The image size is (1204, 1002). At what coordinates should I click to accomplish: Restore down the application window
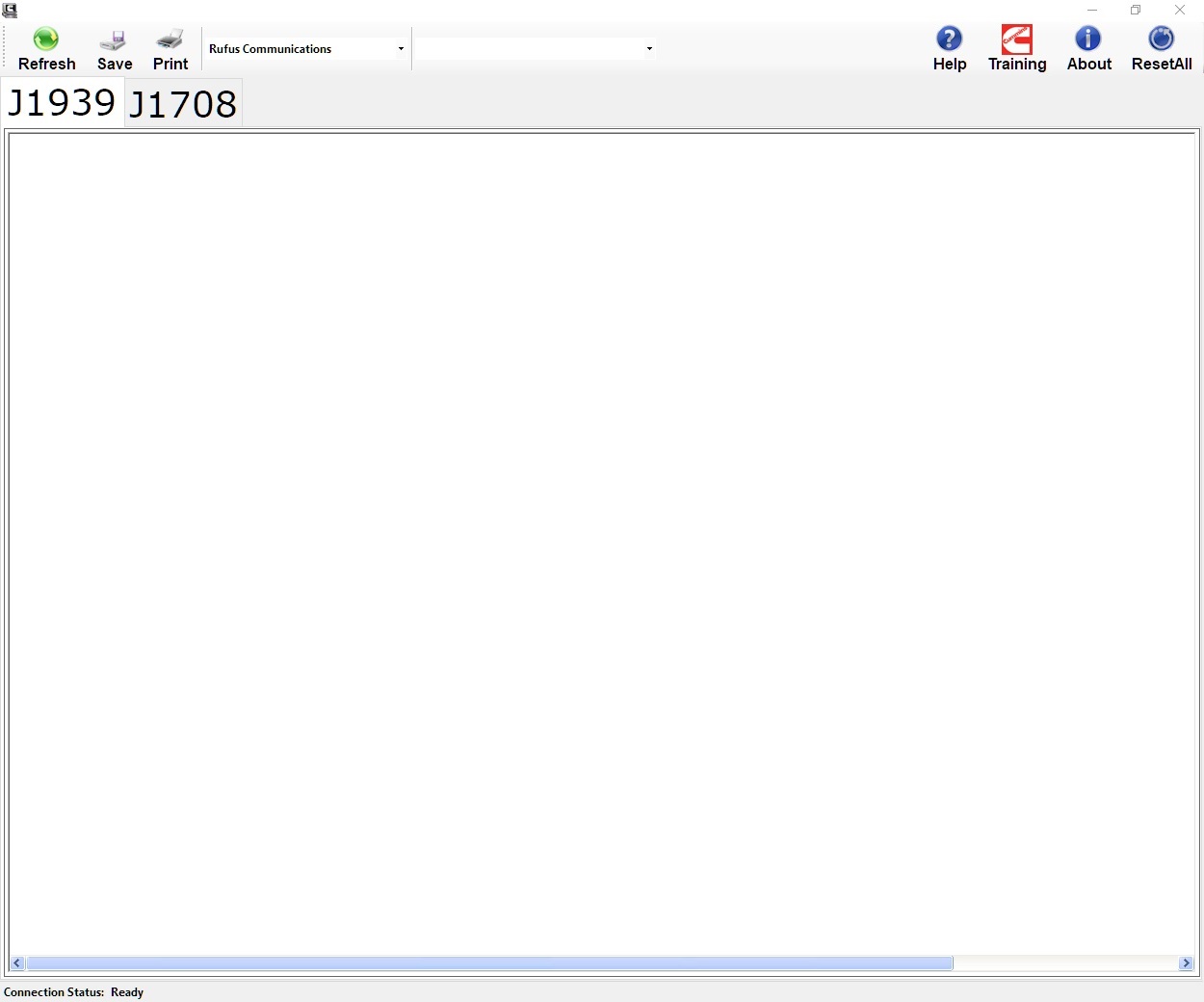click(1136, 11)
